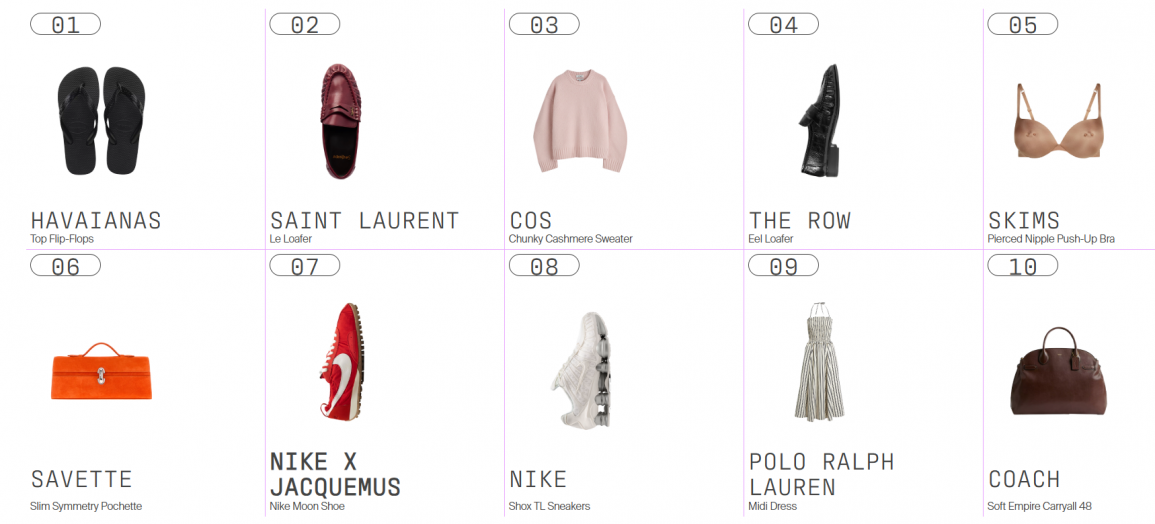The image size is (1155, 524).
Task: Click the rank badge numbered 01
Action: [x=66, y=24]
